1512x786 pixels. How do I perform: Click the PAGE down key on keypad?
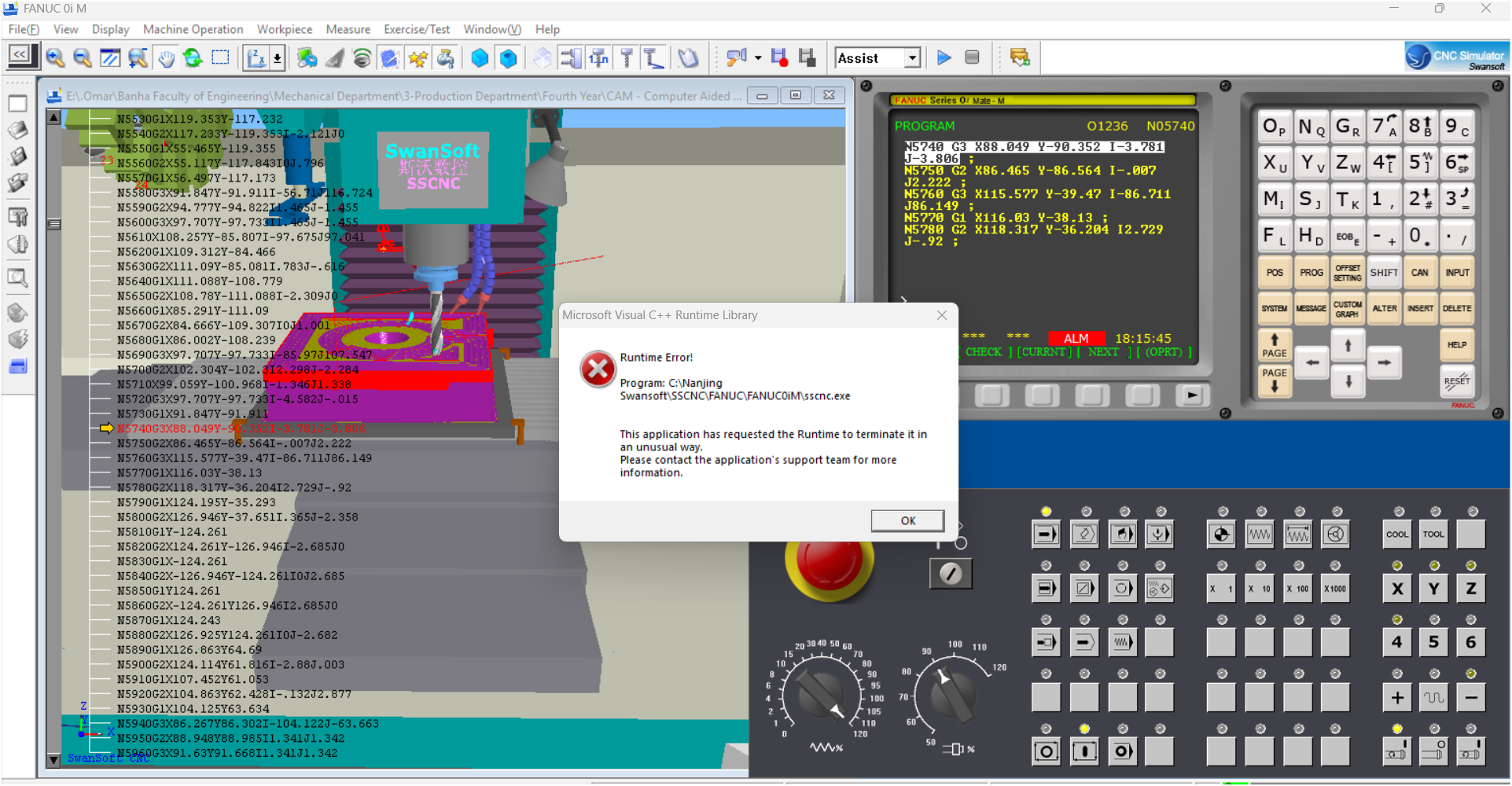click(1275, 380)
